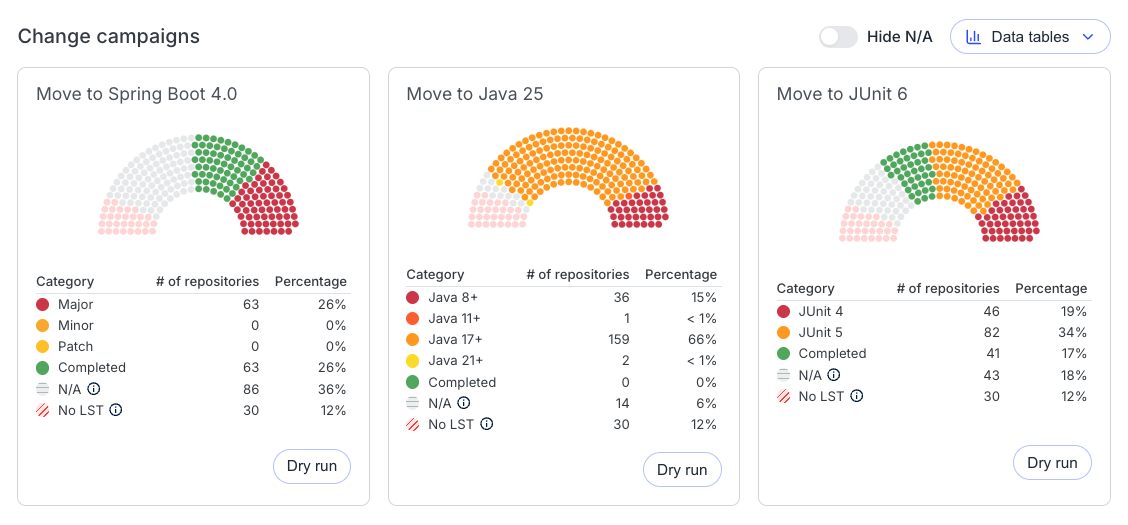Image resolution: width=1128 pixels, height=525 pixels.
Task: Click the bar chart icon in Data tables
Action: tap(973, 37)
